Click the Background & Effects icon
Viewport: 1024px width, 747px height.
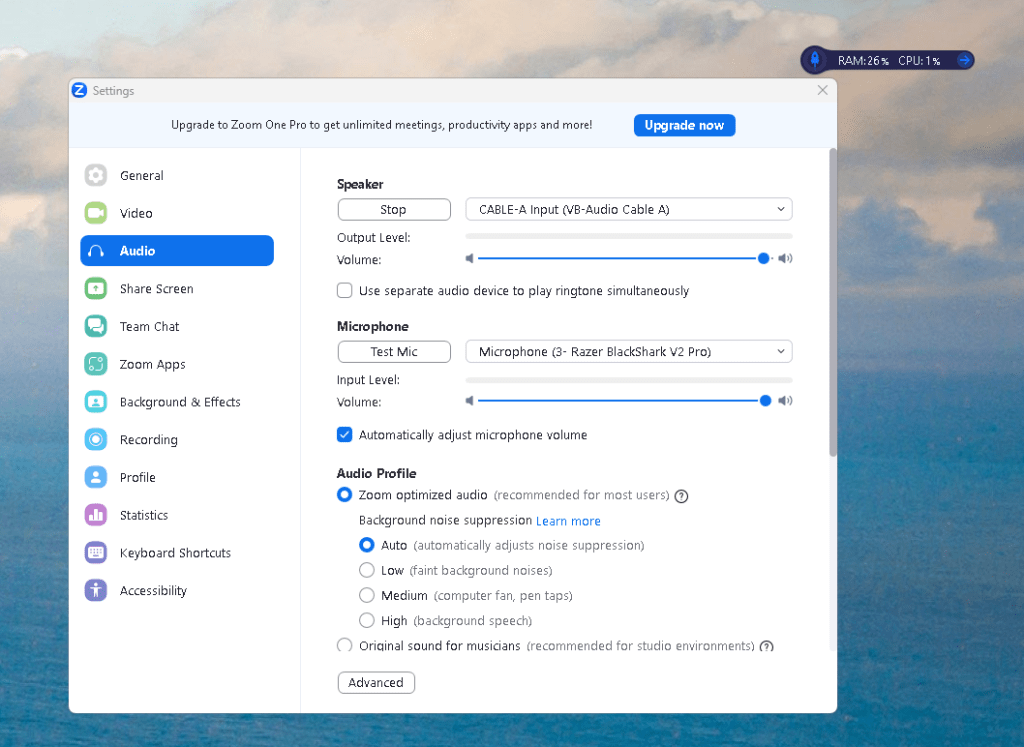[96, 402]
